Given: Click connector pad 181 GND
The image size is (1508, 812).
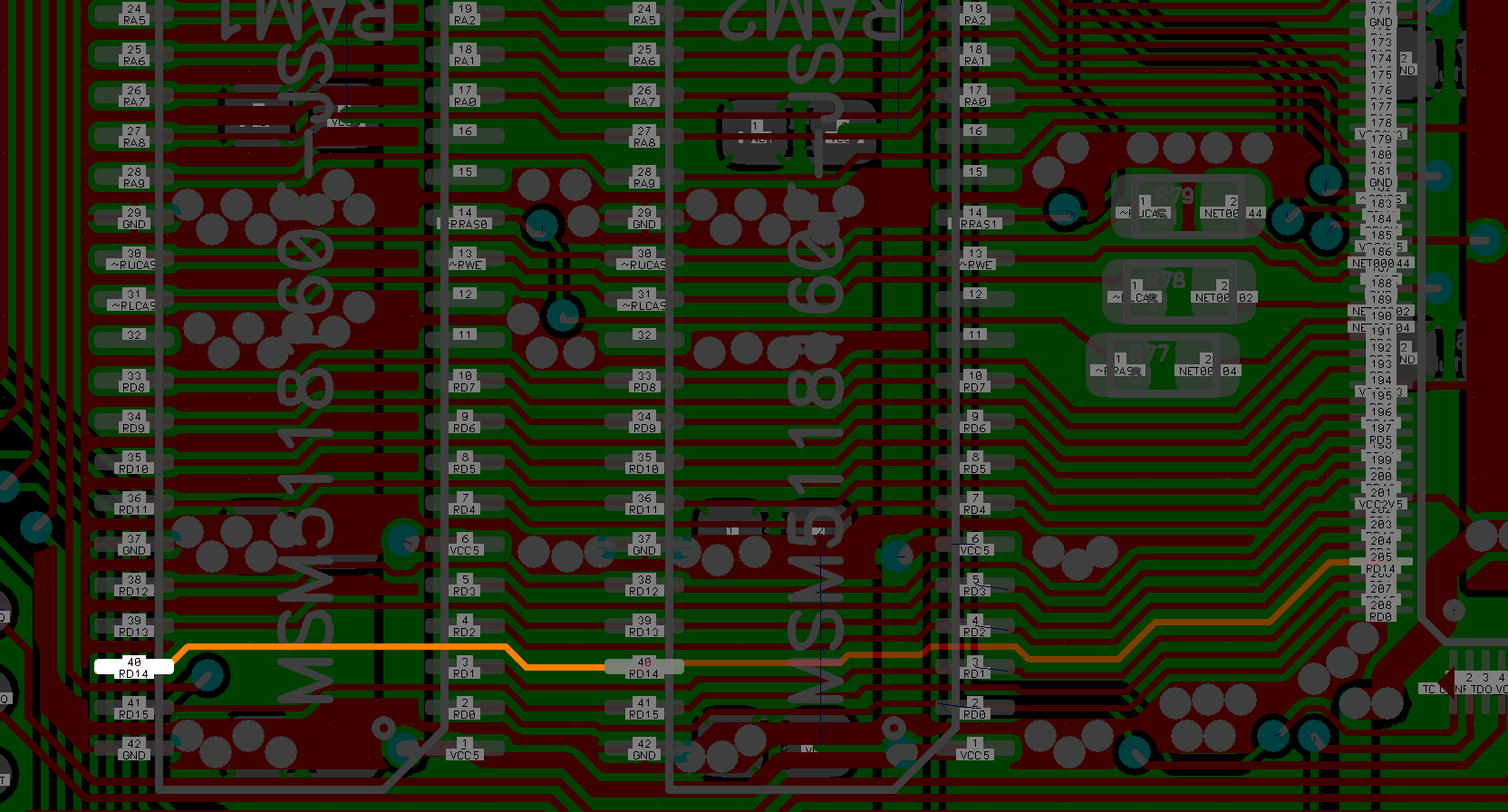Looking at the screenshot, I should tap(1380, 176).
